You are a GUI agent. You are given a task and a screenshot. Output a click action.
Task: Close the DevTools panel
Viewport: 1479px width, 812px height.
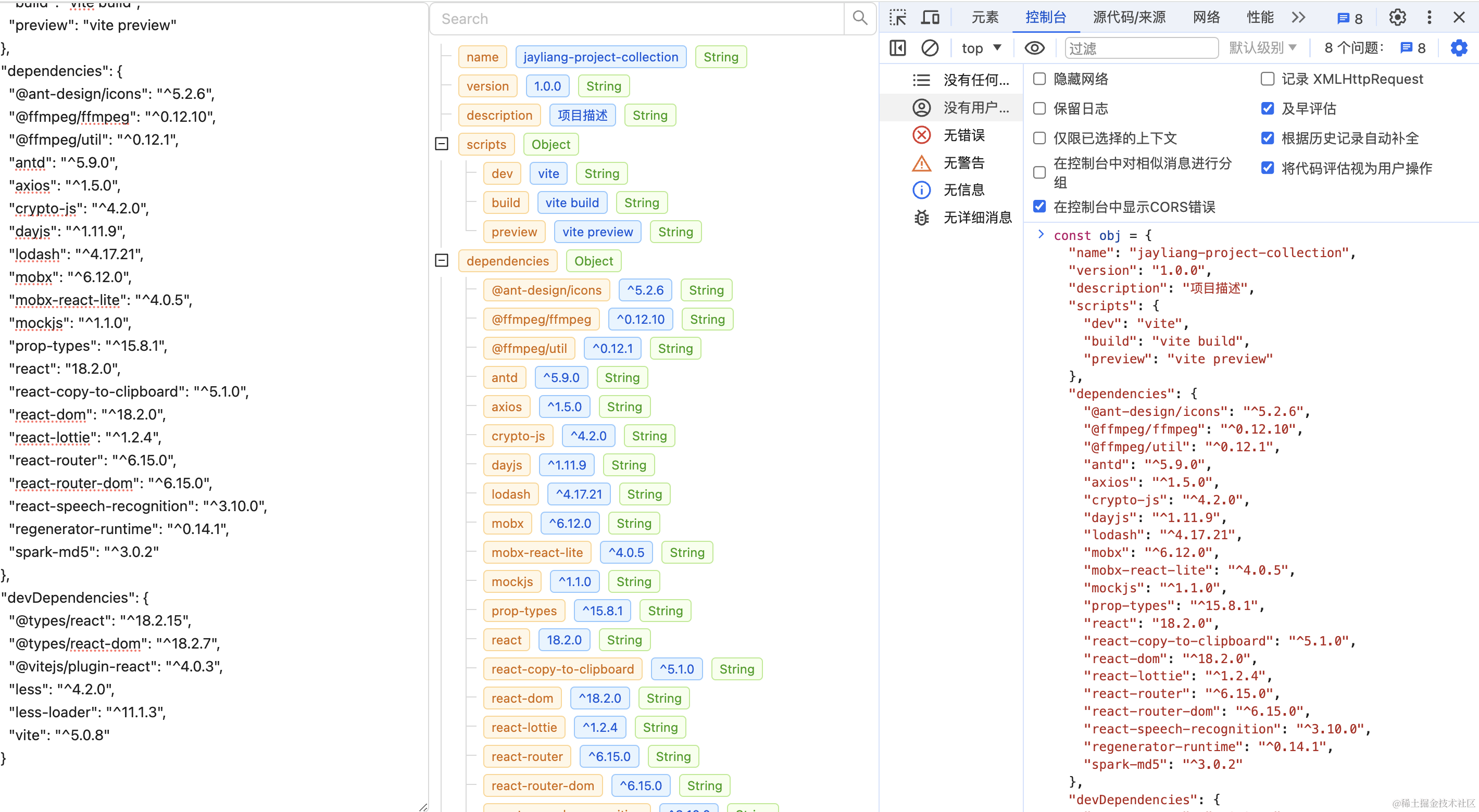coord(1459,18)
